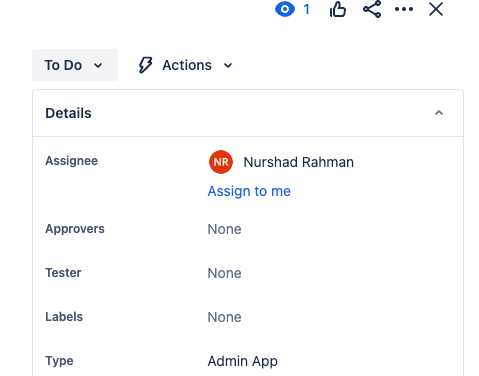The image size is (479, 376).
Task: Click the NR assignee avatar
Action: (221, 162)
